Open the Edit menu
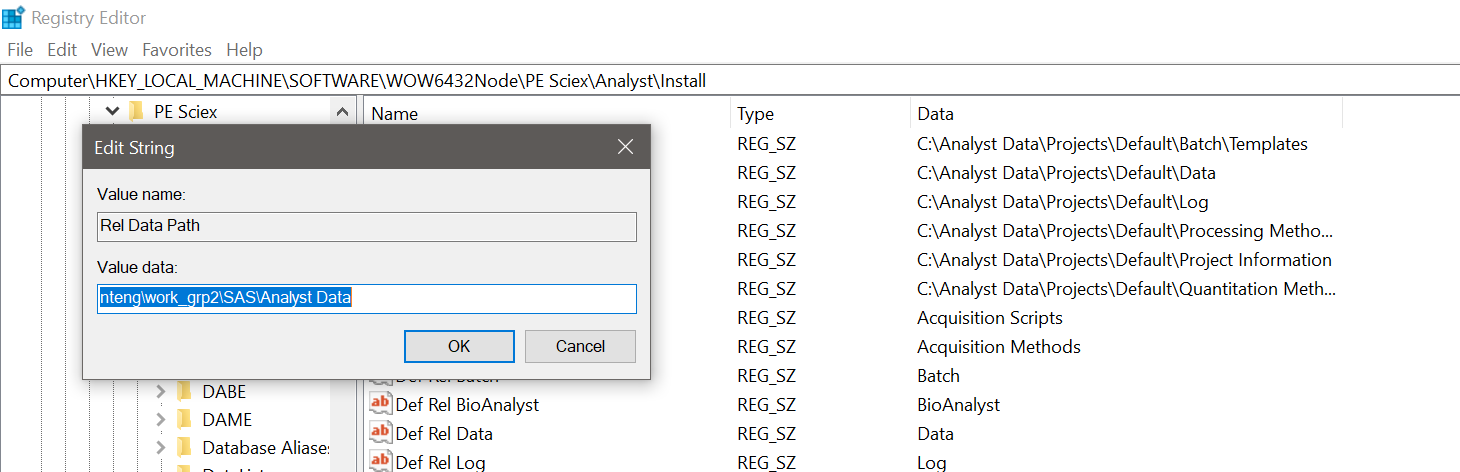 click(62, 49)
